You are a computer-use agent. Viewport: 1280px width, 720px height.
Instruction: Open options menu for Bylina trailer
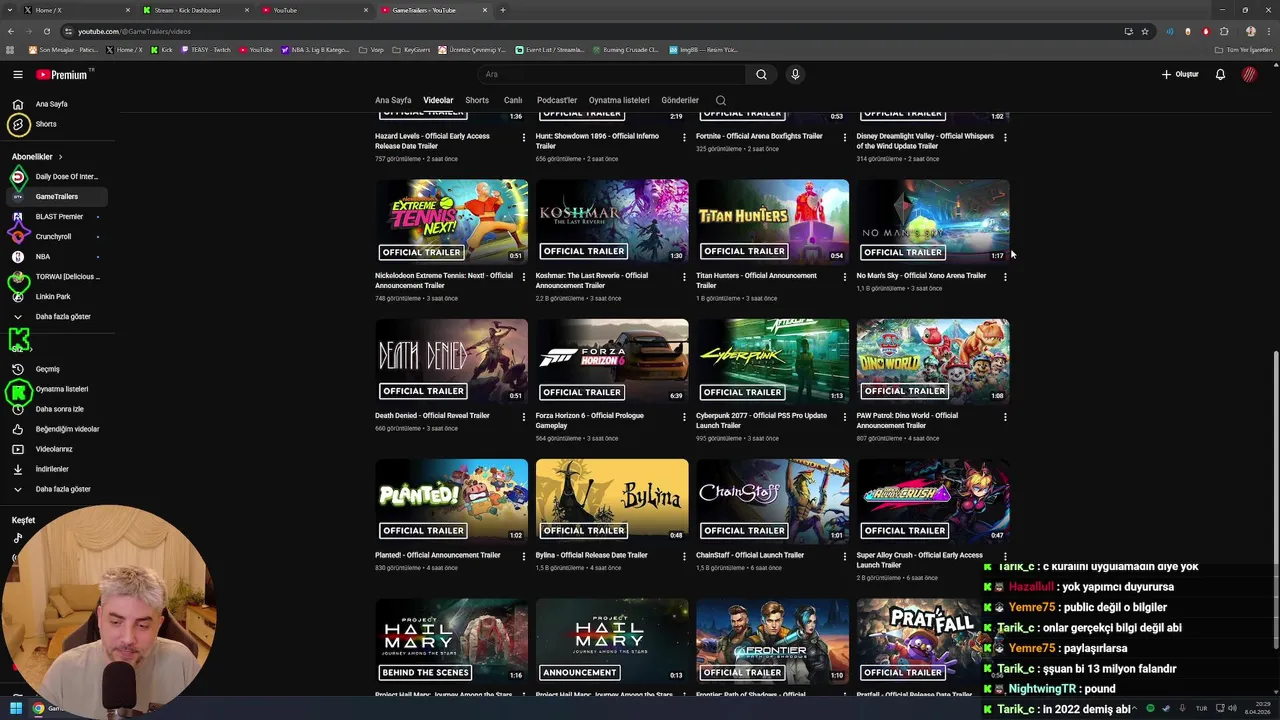(x=684, y=557)
